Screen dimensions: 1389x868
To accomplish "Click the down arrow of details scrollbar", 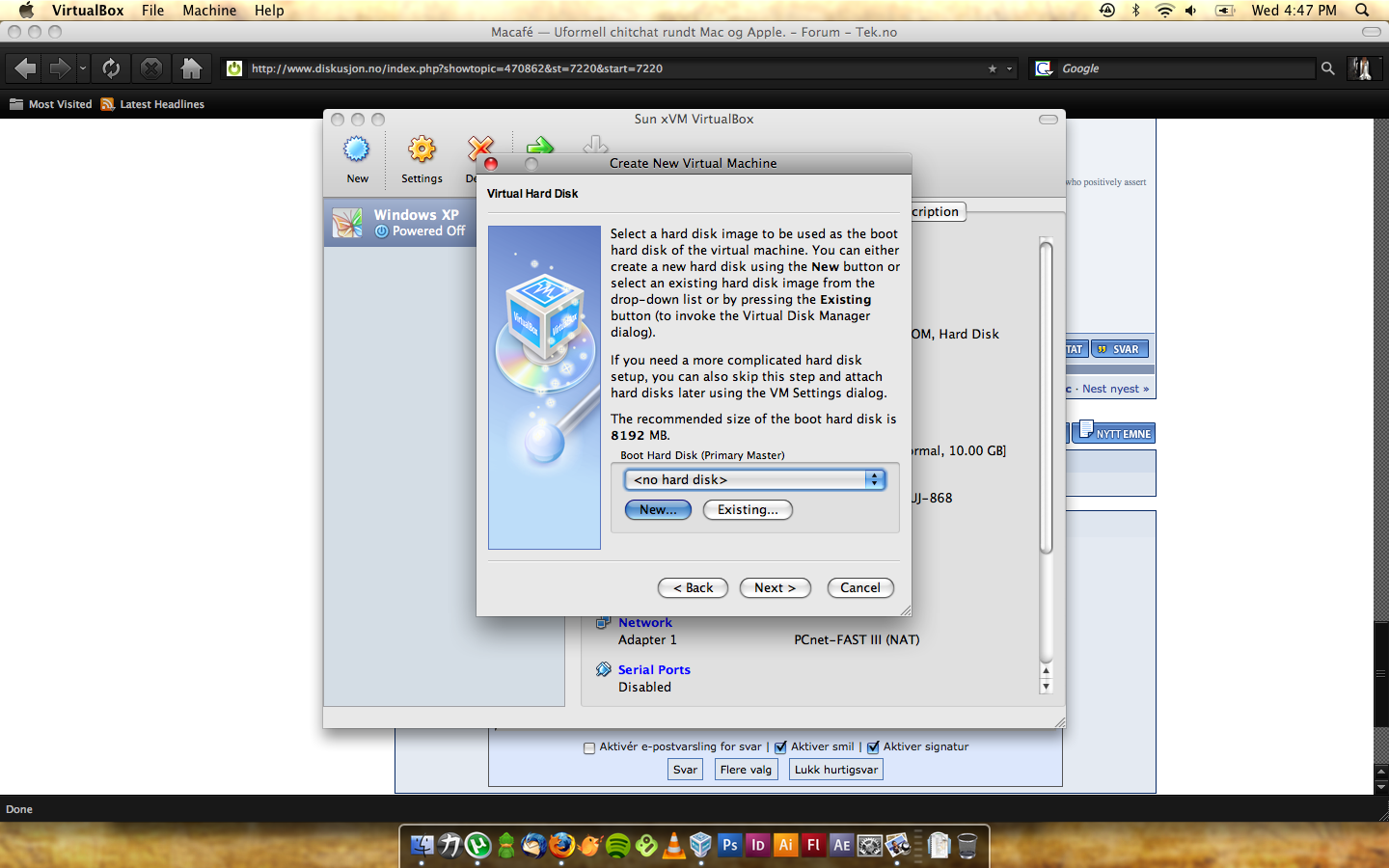I will 1046,687.
